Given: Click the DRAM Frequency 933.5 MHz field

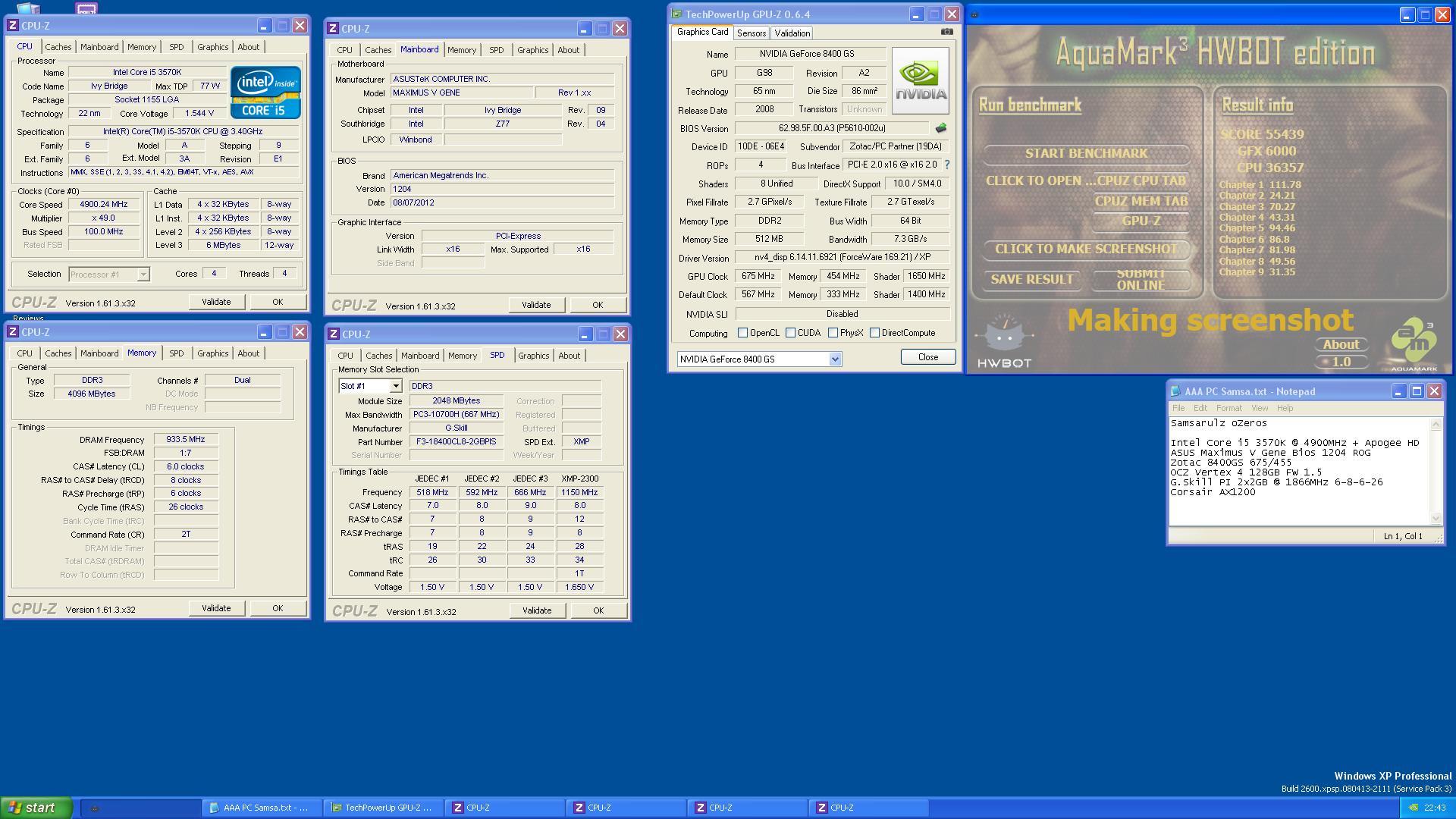Looking at the screenshot, I should 186,440.
